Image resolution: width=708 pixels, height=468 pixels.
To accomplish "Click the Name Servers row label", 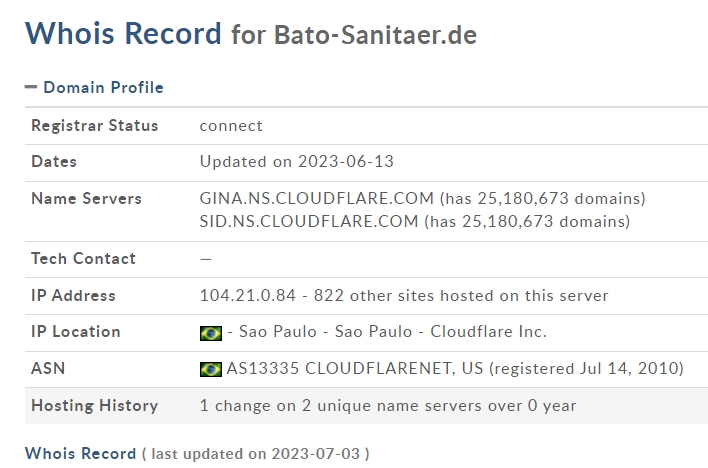I will 86,199.
